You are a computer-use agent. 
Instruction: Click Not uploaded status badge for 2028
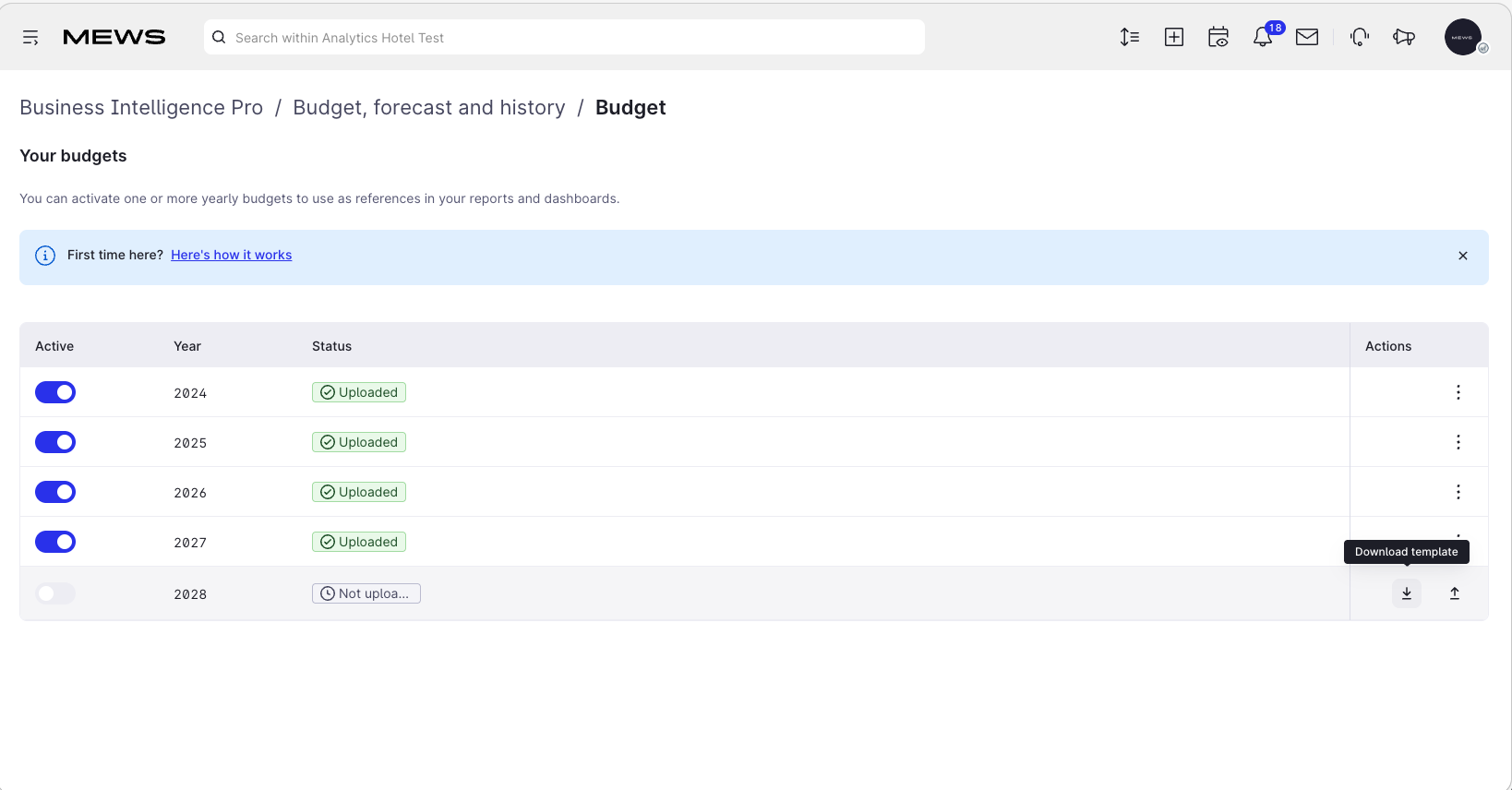(366, 593)
